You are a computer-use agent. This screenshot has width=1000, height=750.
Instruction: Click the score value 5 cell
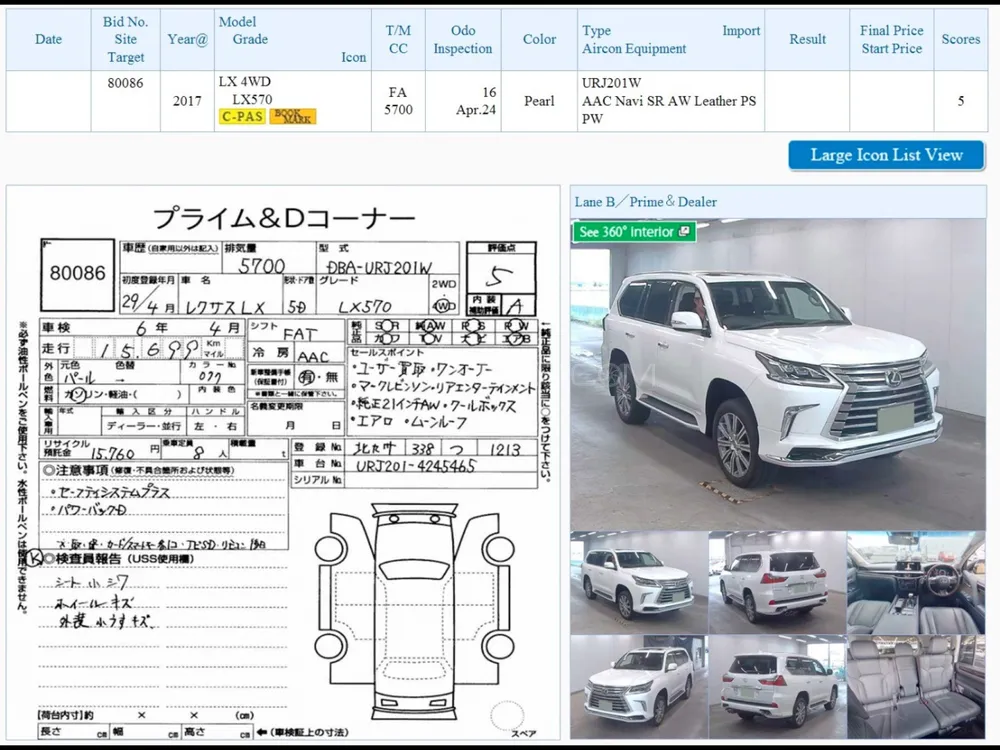click(960, 101)
